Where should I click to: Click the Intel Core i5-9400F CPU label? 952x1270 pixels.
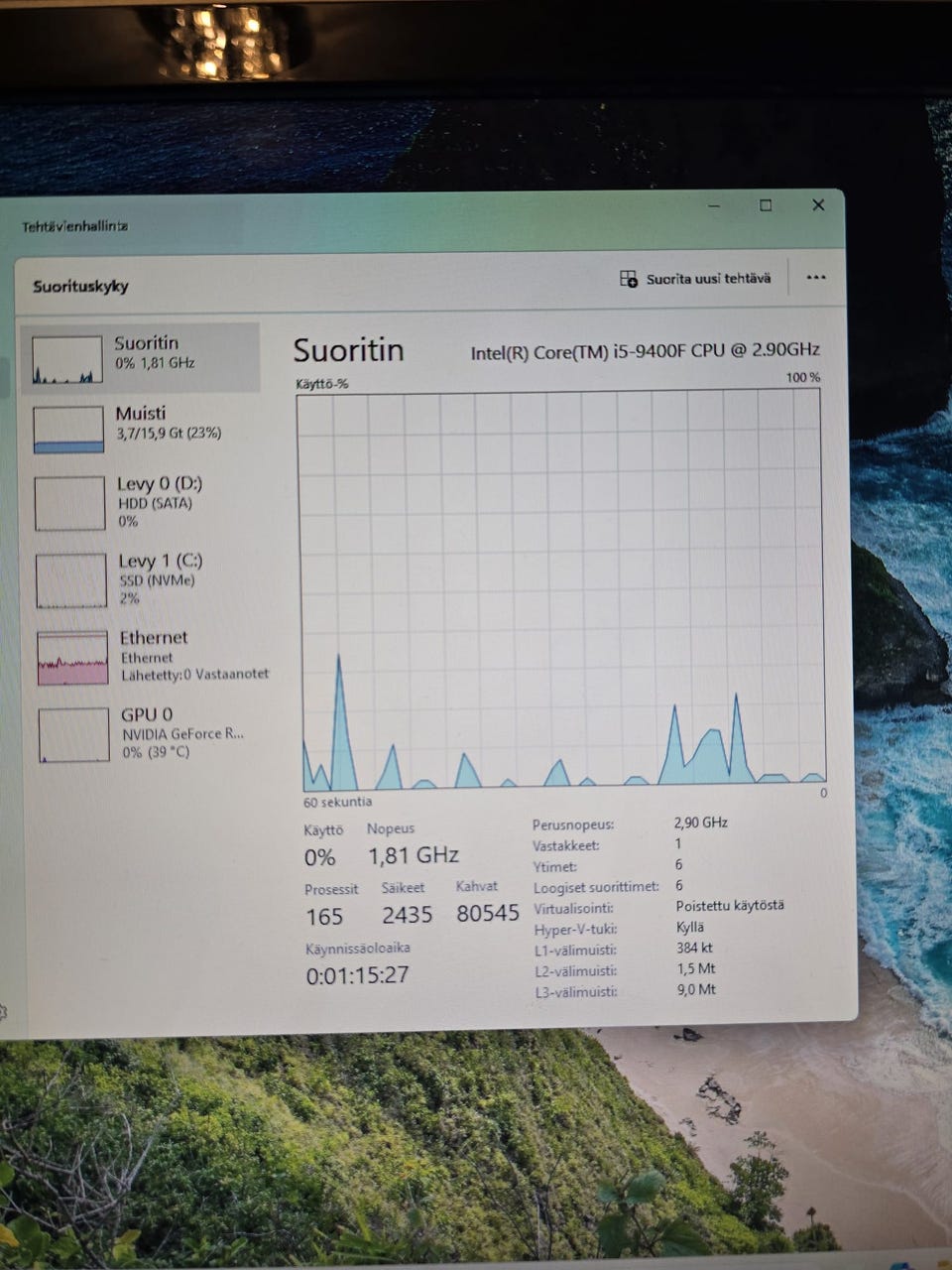[645, 350]
